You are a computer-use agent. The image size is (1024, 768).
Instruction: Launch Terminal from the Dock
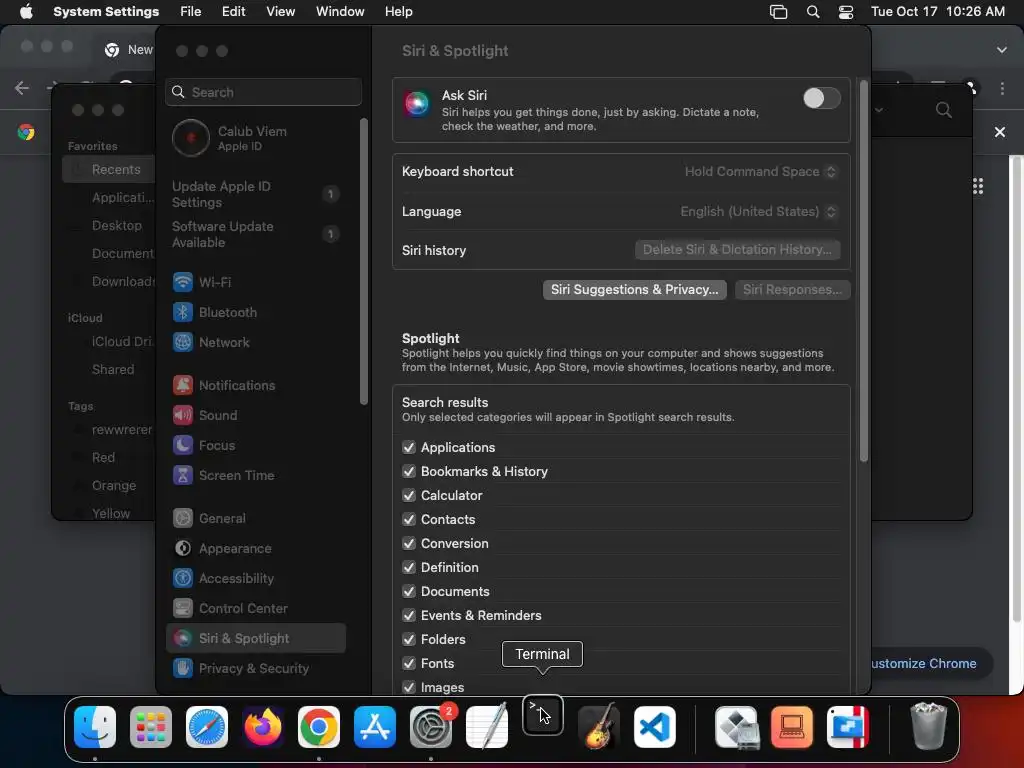(x=543, y=715)
